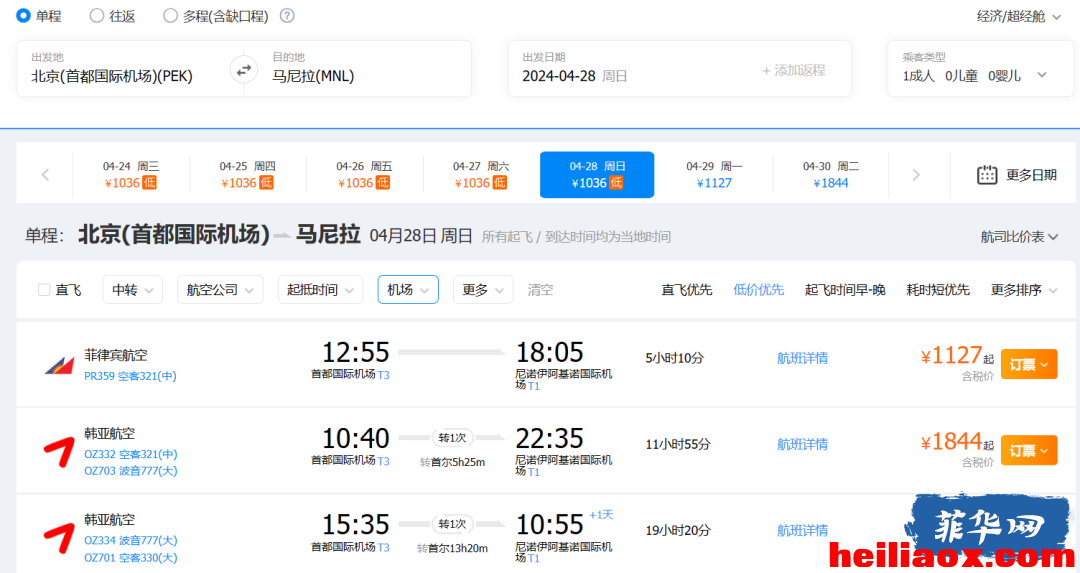Select the 04-25 周四 date tab

[x=247, y=175]
